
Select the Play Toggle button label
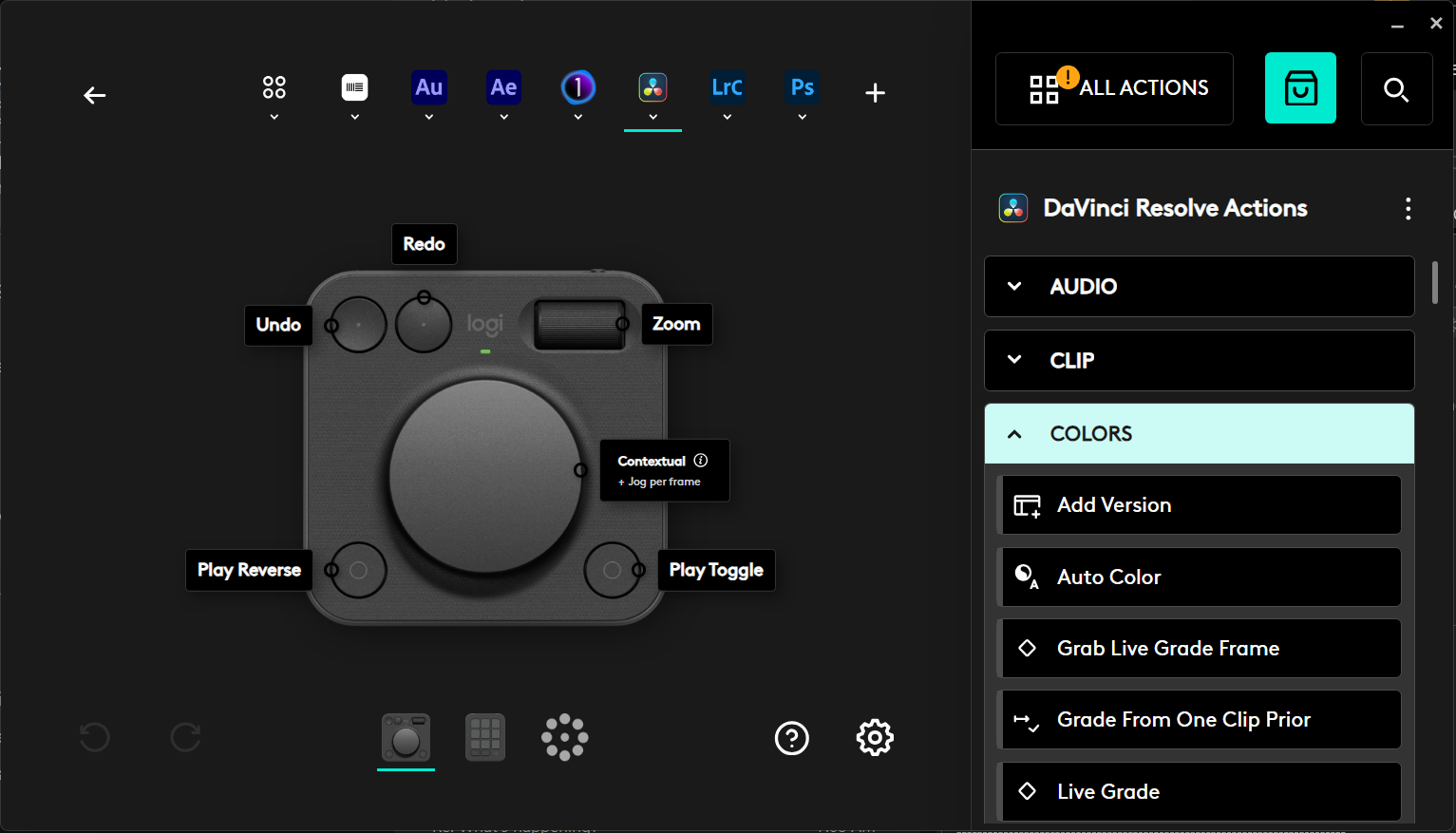coord(716,570)
